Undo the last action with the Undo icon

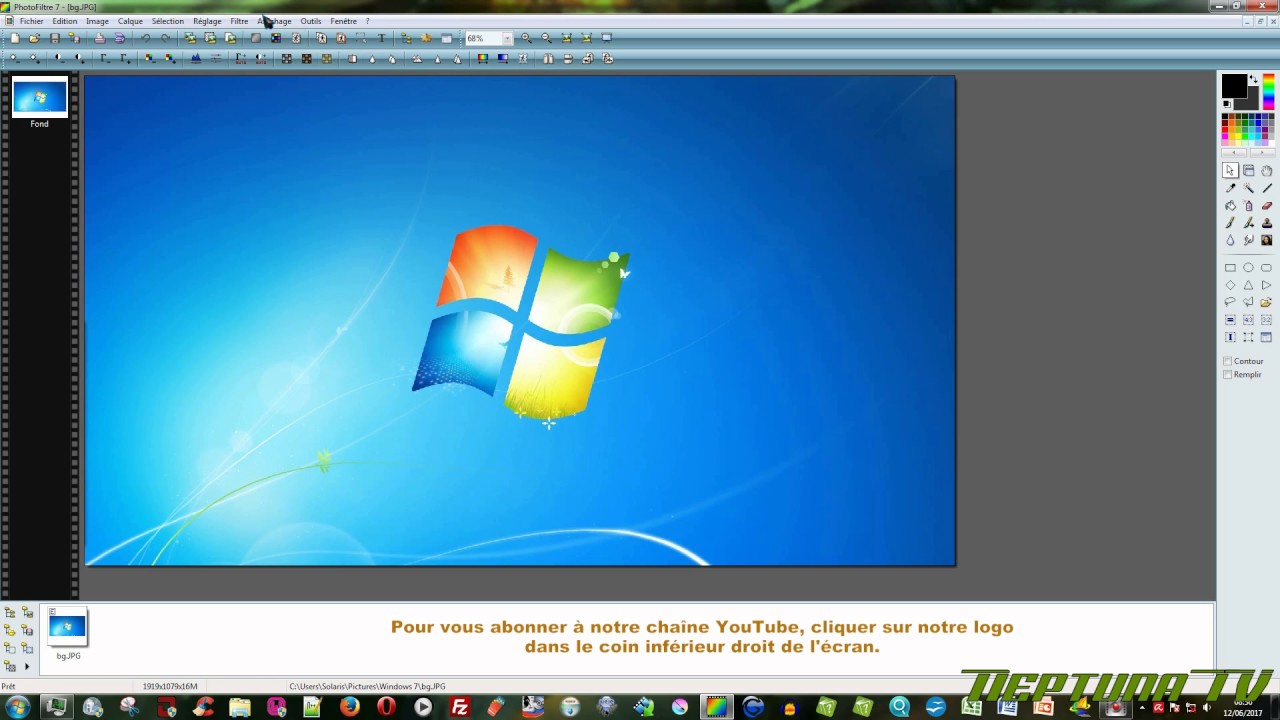pyautogui.click(x=146, y=37)
